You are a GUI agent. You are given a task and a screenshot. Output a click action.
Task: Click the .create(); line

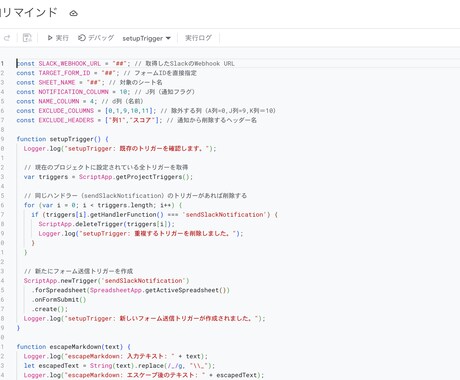pos(50,309)
